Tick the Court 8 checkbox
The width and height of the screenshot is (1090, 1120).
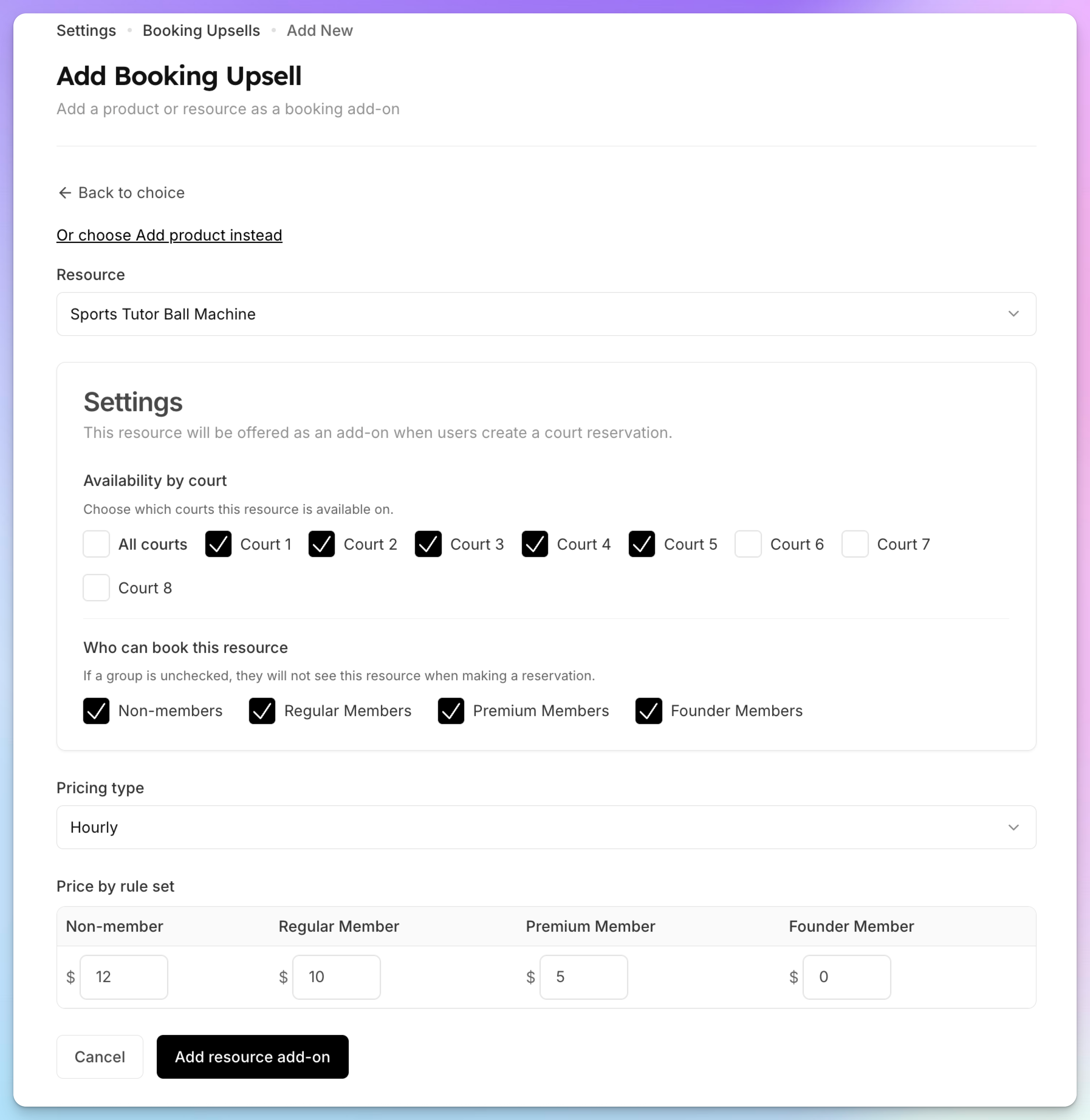click(96, 588)
